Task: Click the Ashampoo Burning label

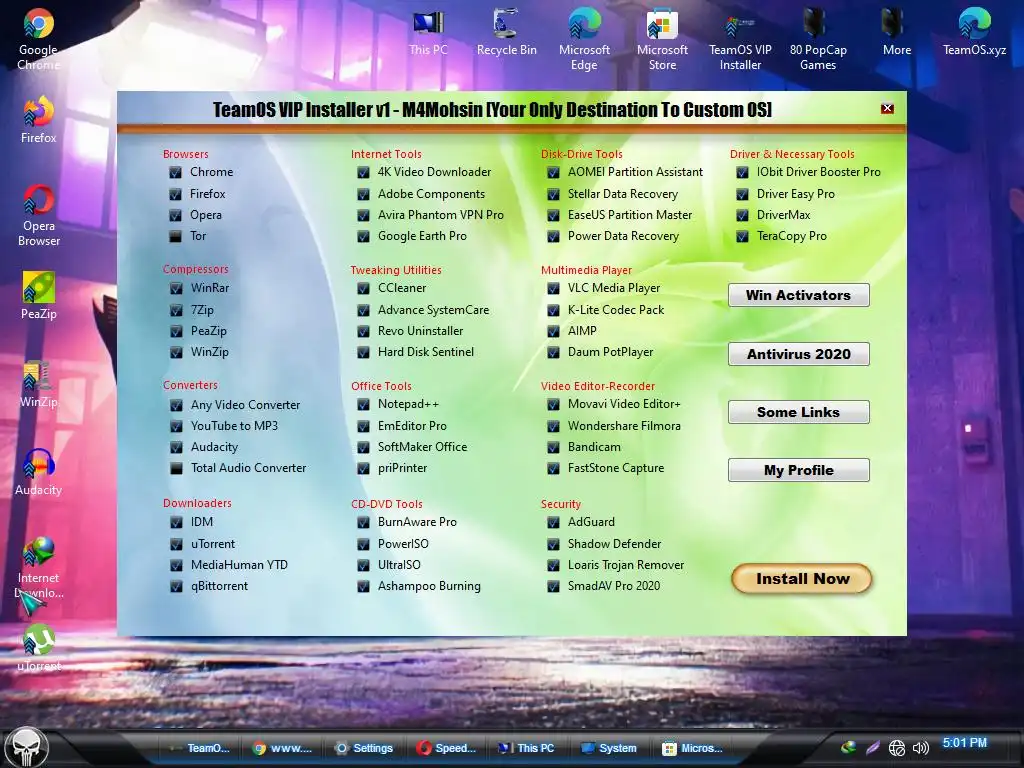Action: pyautogui.click(x=429, y=586)
